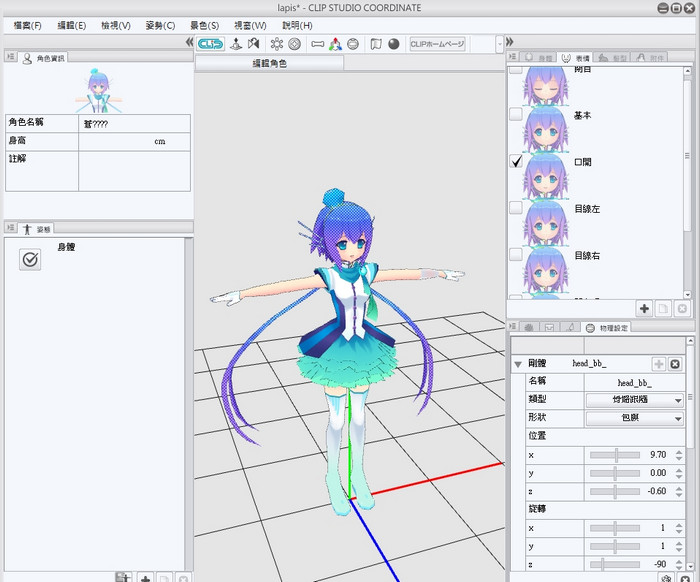Switch to the 物理設定 physics tab

(607, 328)
